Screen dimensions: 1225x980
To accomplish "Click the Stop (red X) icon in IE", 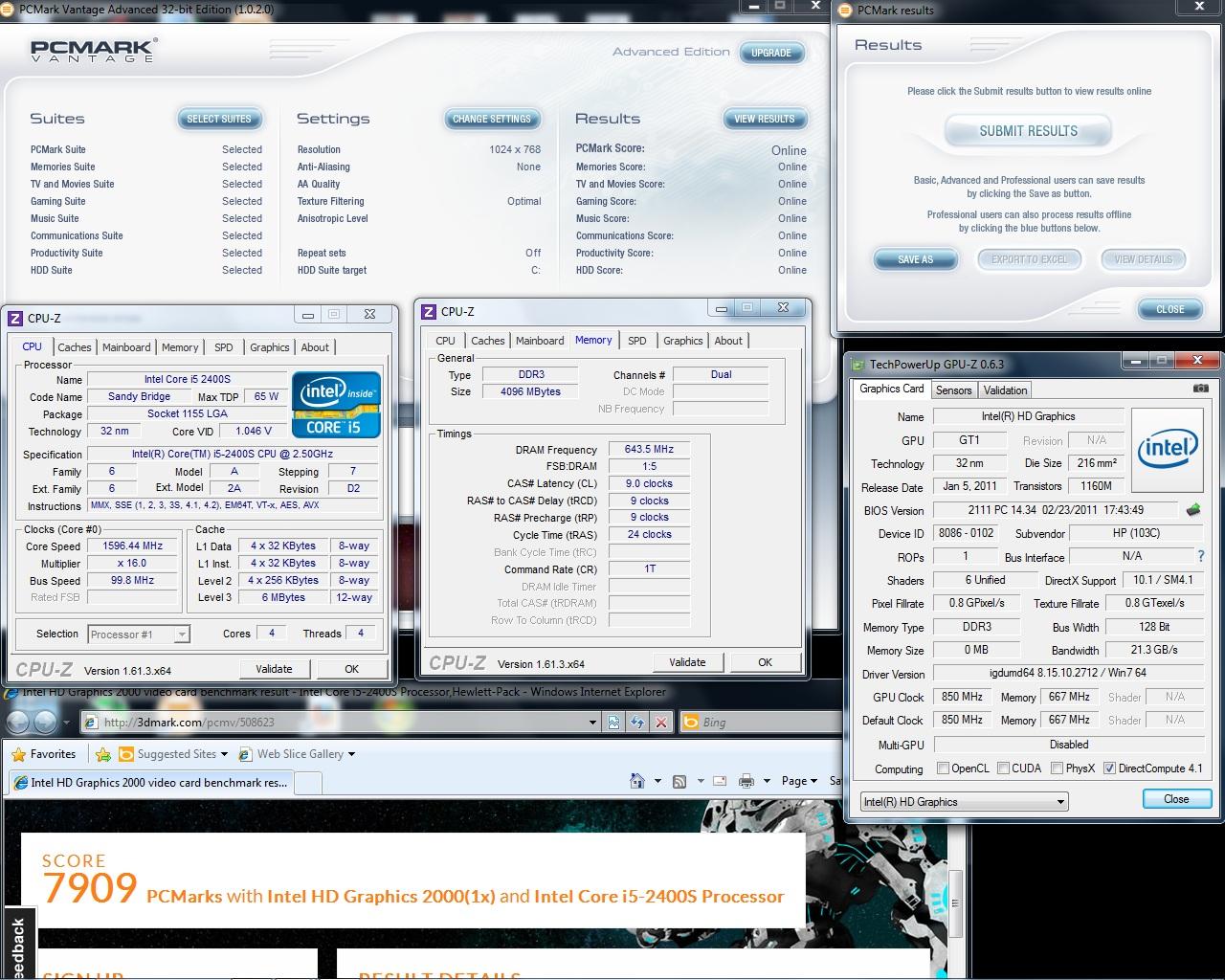I will coord(660,723).
